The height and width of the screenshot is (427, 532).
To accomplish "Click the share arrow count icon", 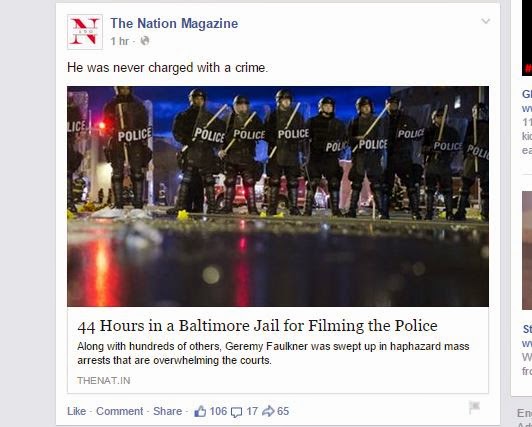I will [x=268, y=411].
